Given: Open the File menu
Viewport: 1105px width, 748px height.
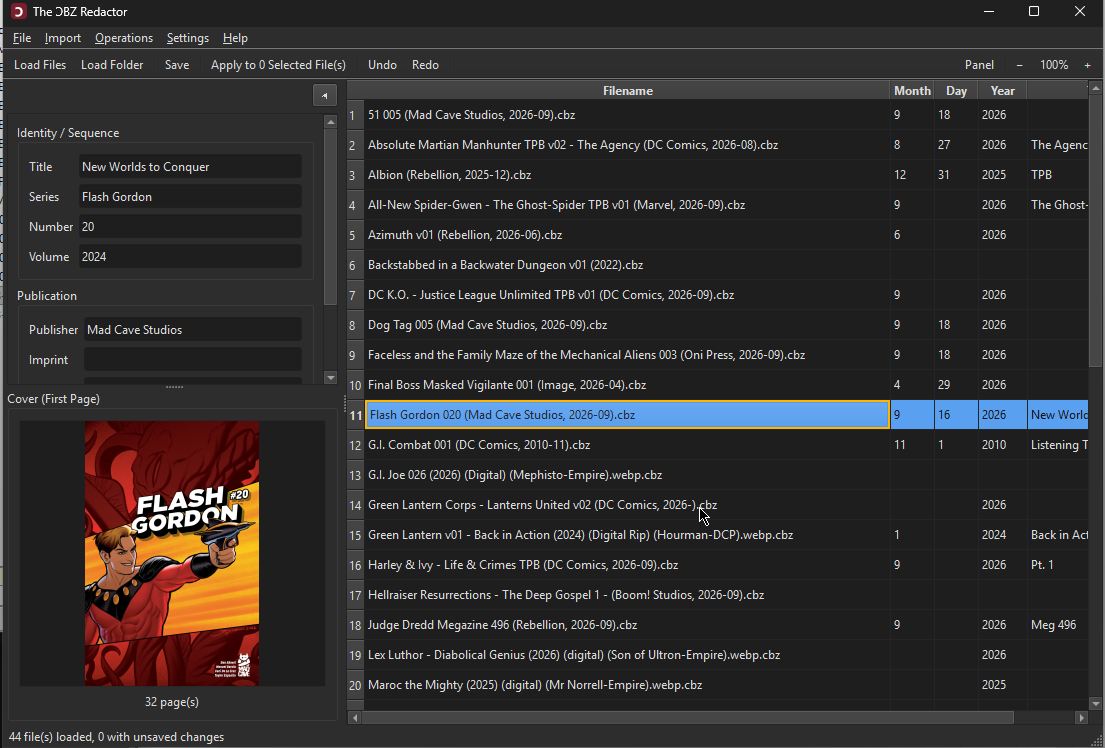Looking at the screenshot, I should 22,38.
